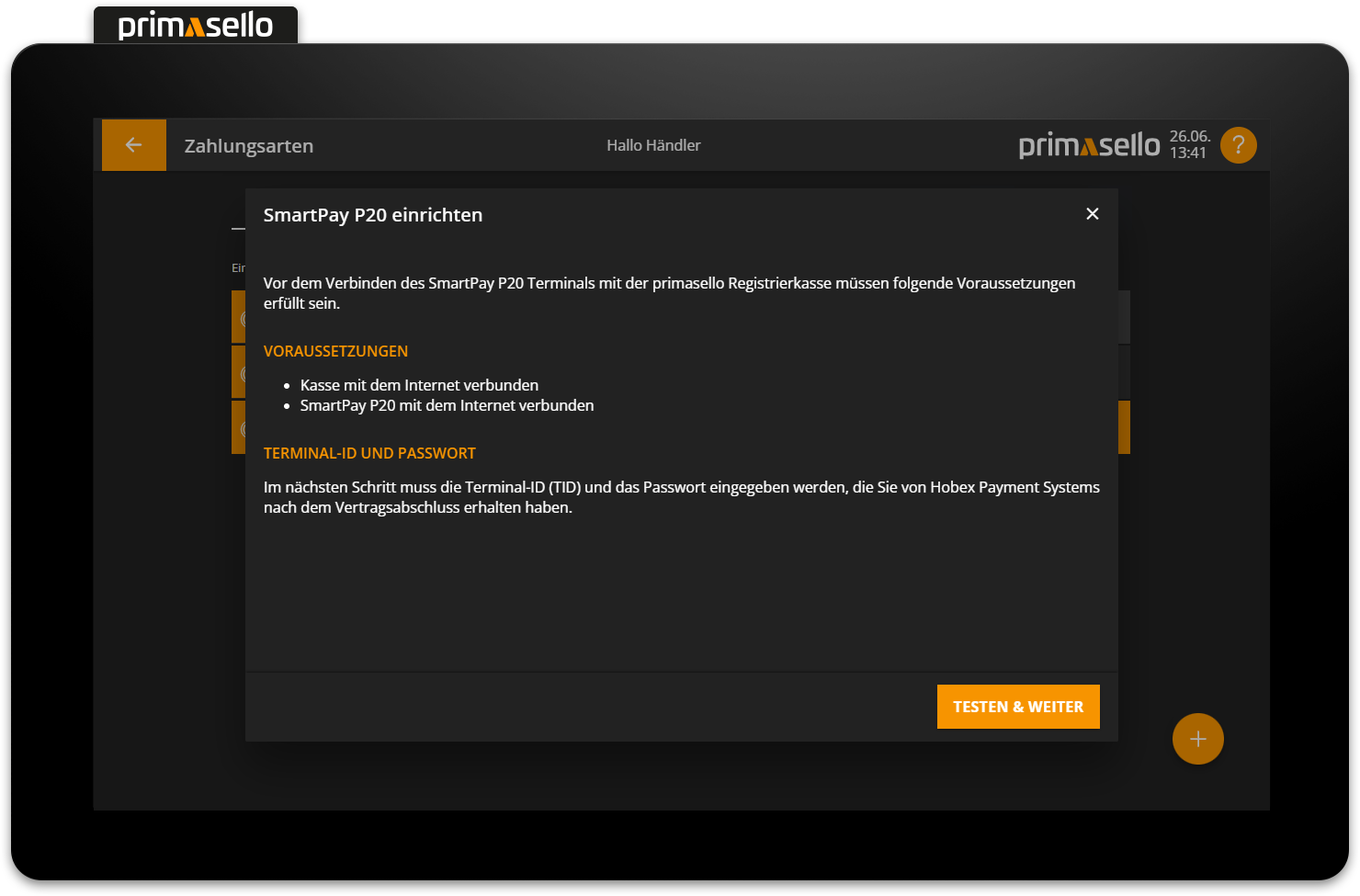1360x896 pixels.
Task: Click the bullet Kasse mit dem Internet verbunden
Action: click(x=420, y=384)
